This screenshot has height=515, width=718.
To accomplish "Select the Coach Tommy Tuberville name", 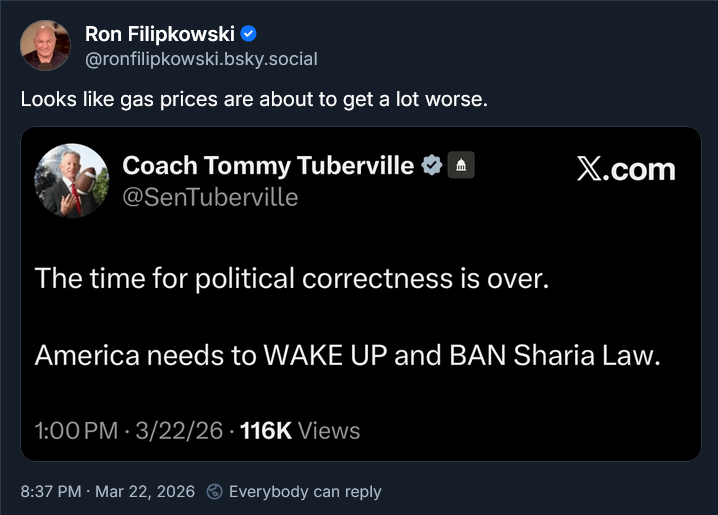I will pyautogui.click(x=267, y=166).
